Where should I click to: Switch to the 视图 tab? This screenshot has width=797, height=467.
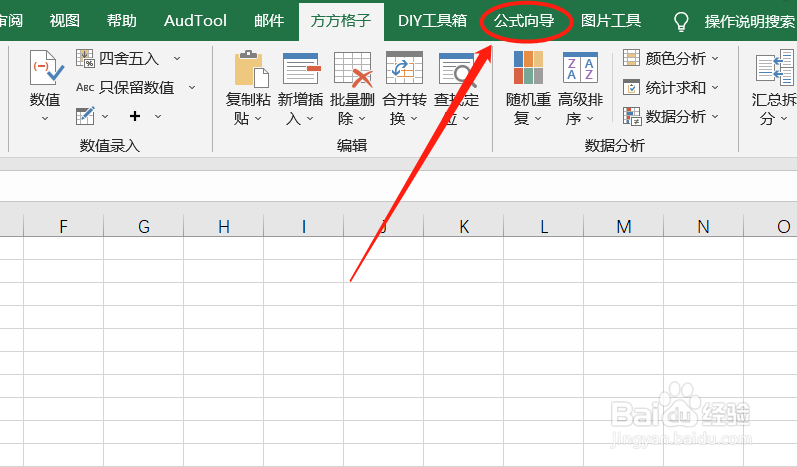pos(65,20)
